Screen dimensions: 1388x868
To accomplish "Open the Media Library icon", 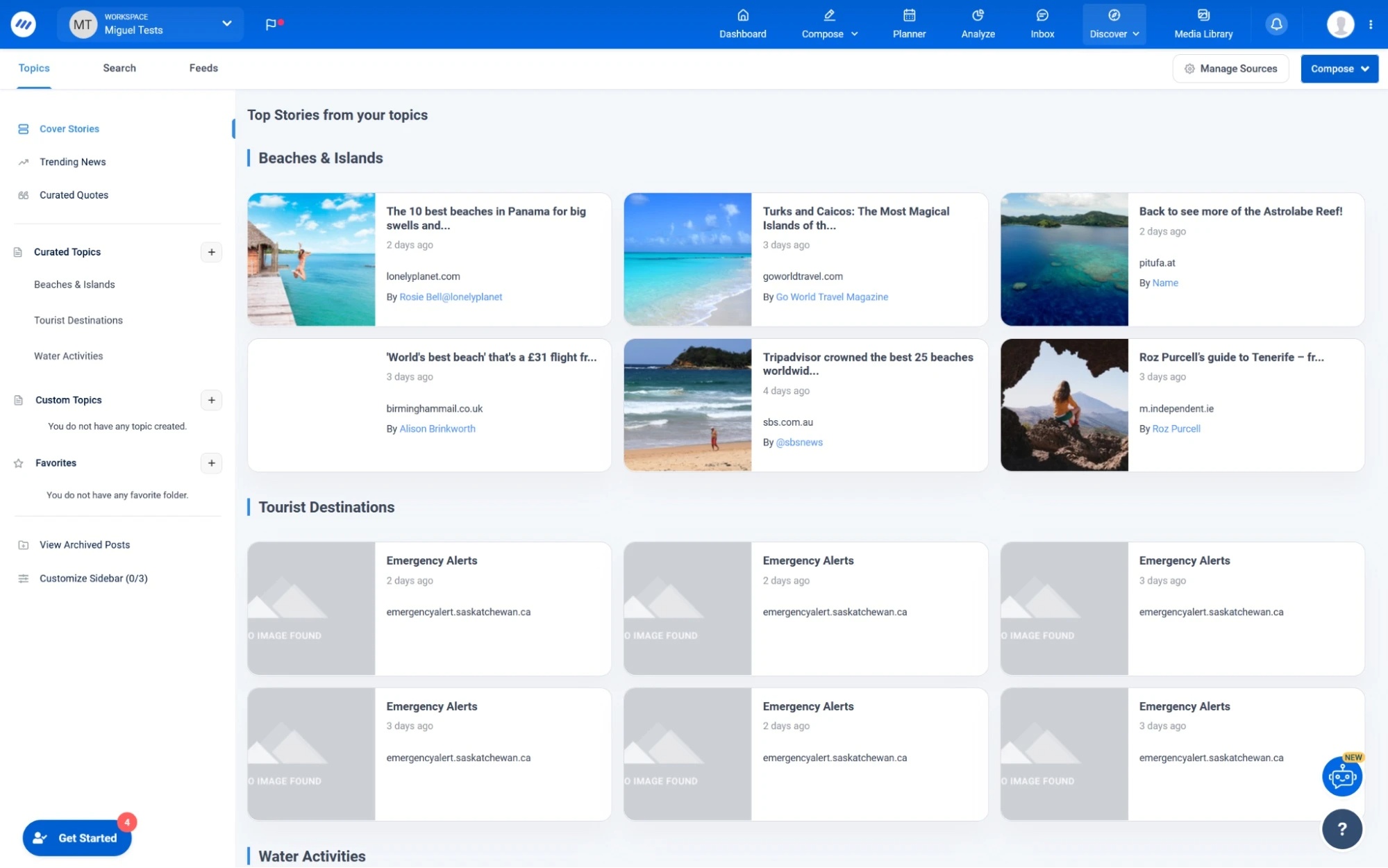I will point(1202,24).
